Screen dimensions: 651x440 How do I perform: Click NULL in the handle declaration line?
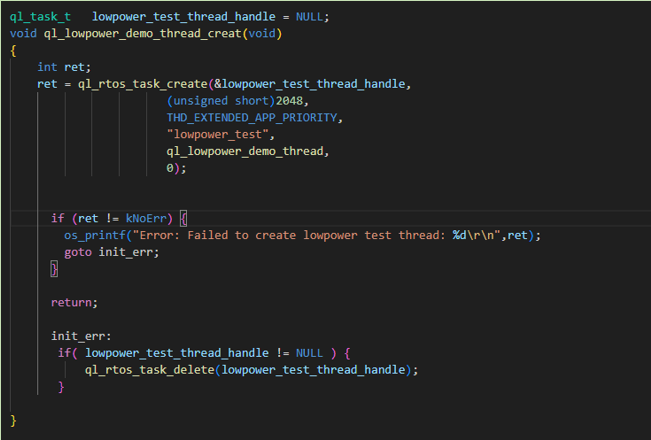(x=311, y=18)
